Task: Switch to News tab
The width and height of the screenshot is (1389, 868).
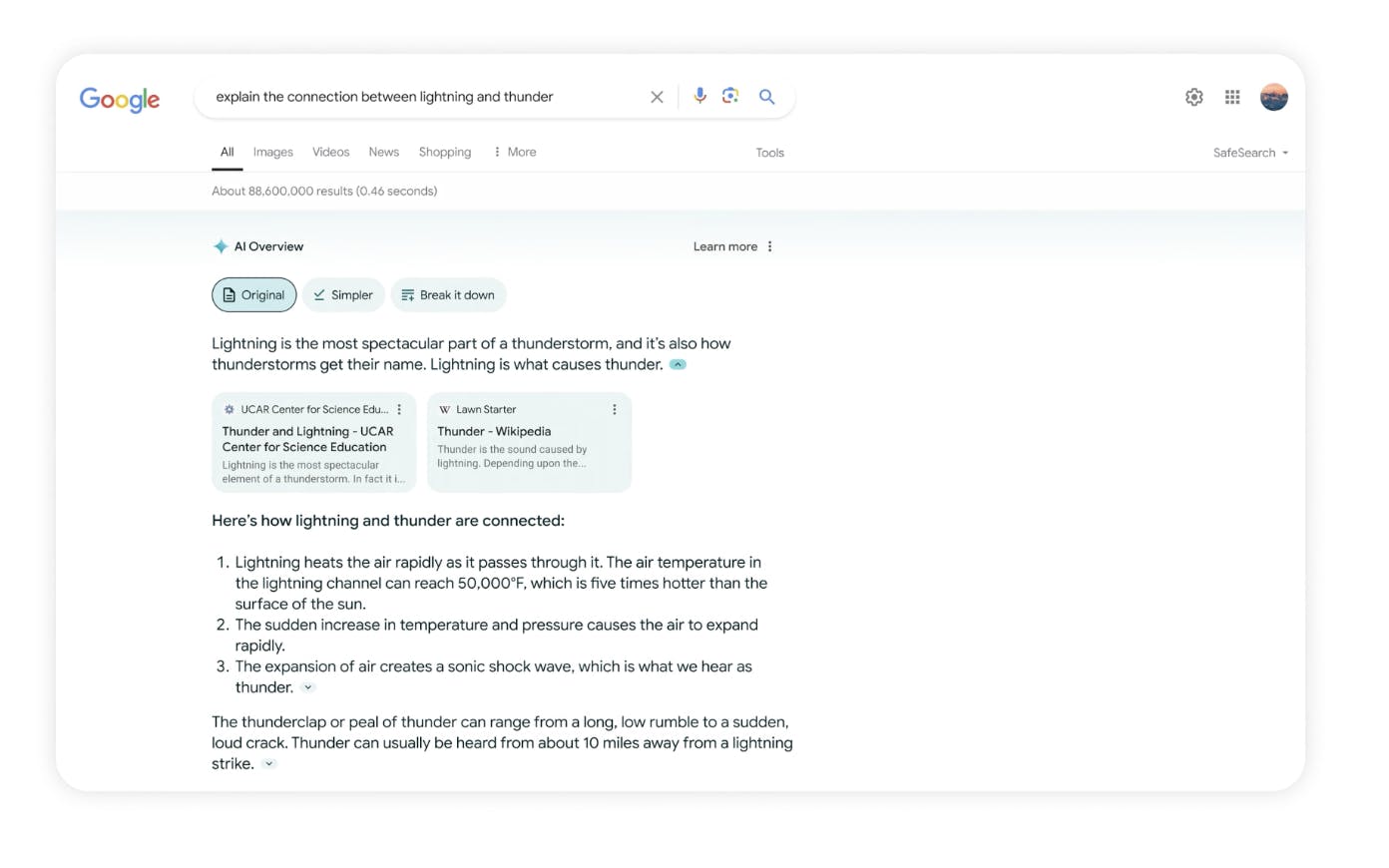Action: tap(383, 152)
